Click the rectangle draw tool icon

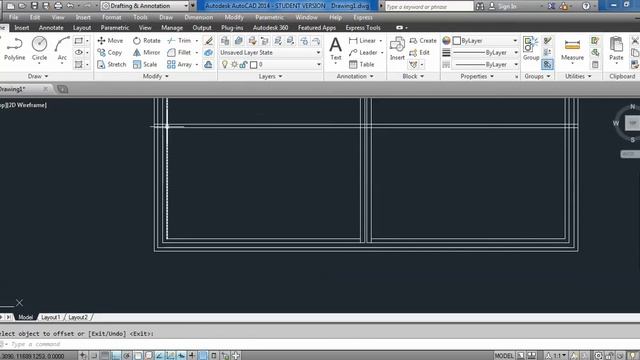pos(78,40)
